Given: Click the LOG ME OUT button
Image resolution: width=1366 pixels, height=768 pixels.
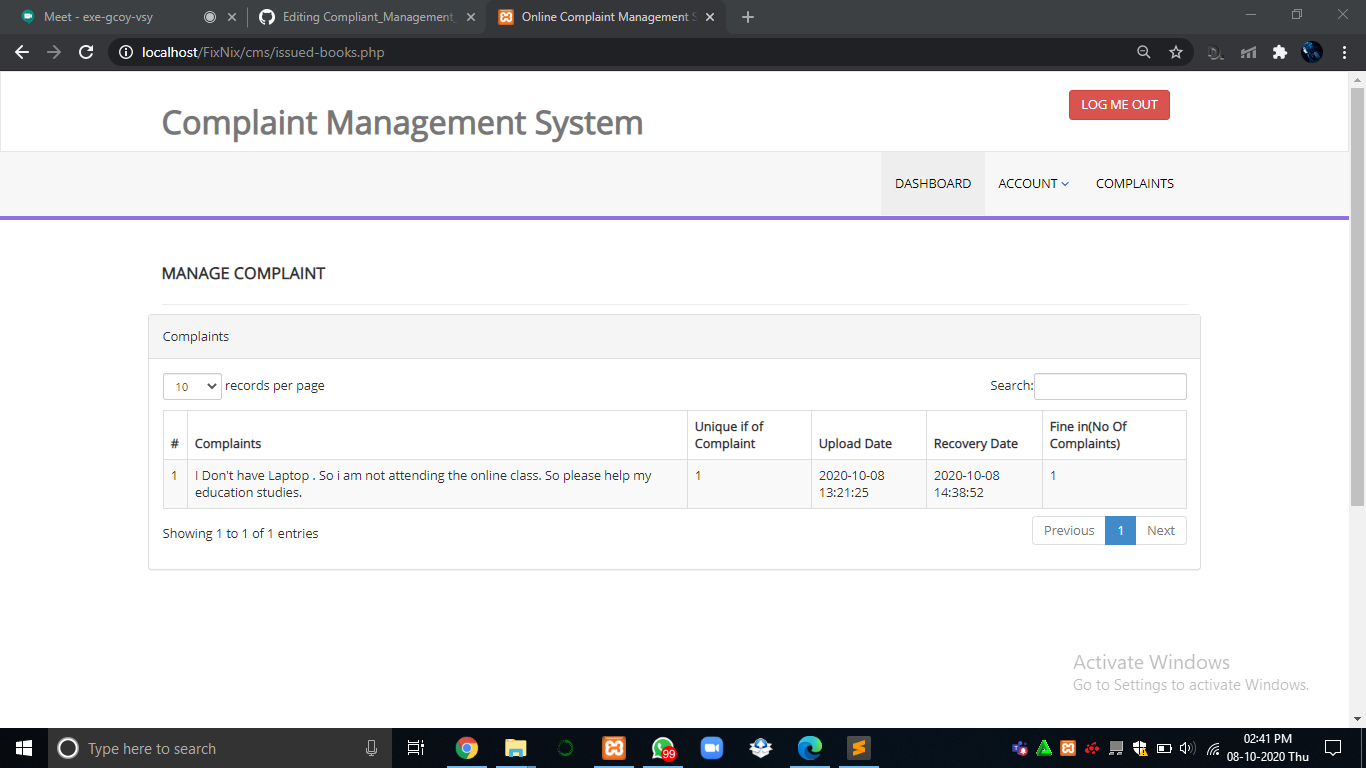Looking at the screenshot, I should [x=1119, y=104].
